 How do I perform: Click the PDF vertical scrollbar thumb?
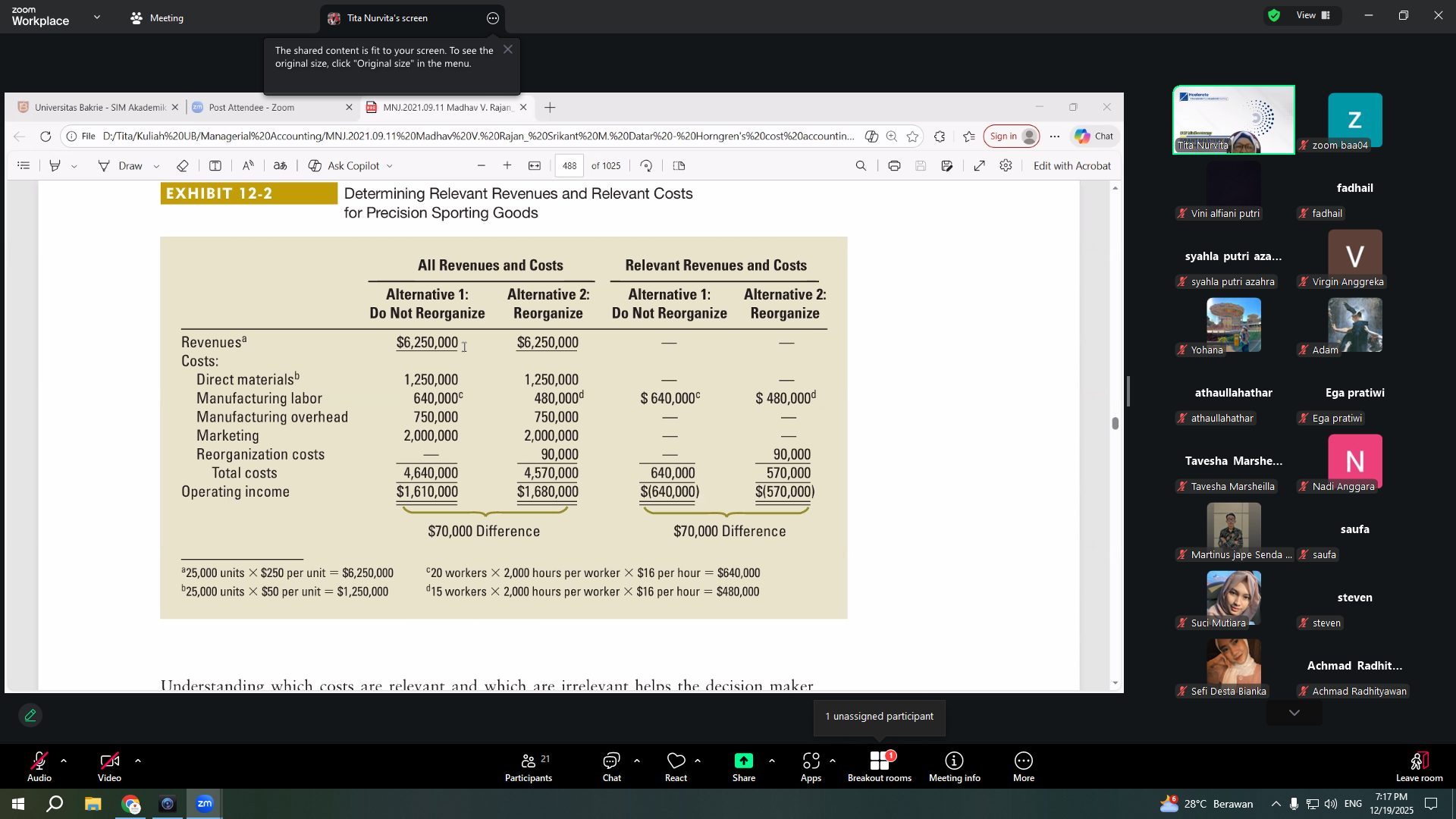(x=1115, y=423)
